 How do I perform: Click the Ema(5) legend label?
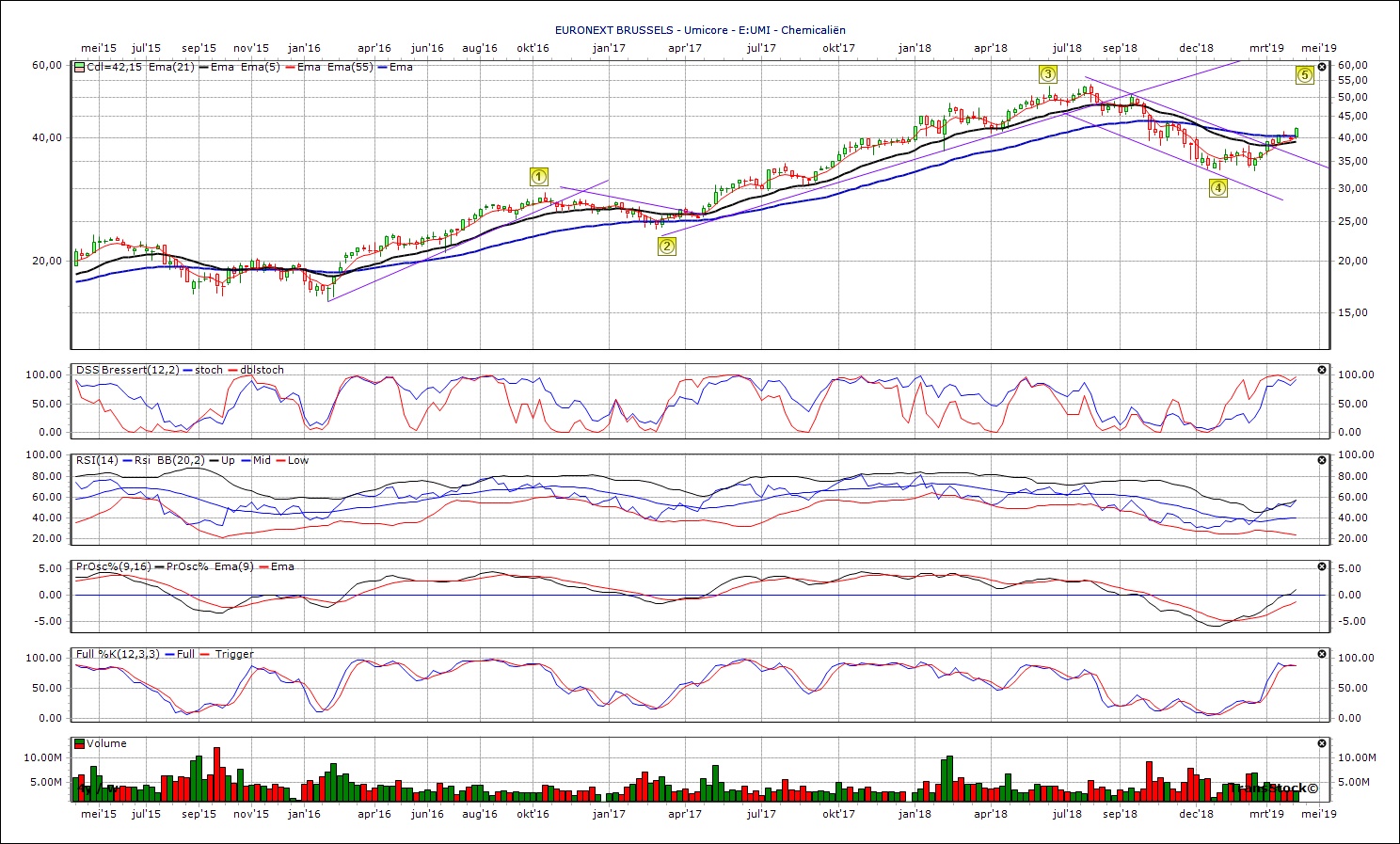[x=261, y=67]
